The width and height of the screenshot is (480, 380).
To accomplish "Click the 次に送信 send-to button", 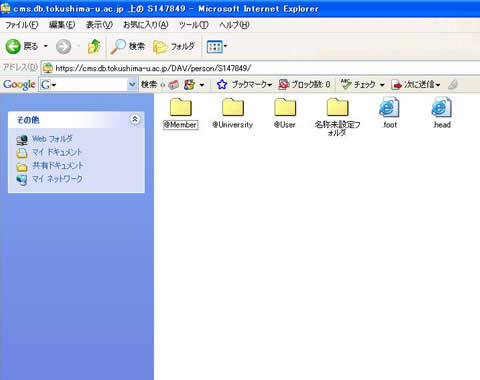I will [x=416, y=85].
